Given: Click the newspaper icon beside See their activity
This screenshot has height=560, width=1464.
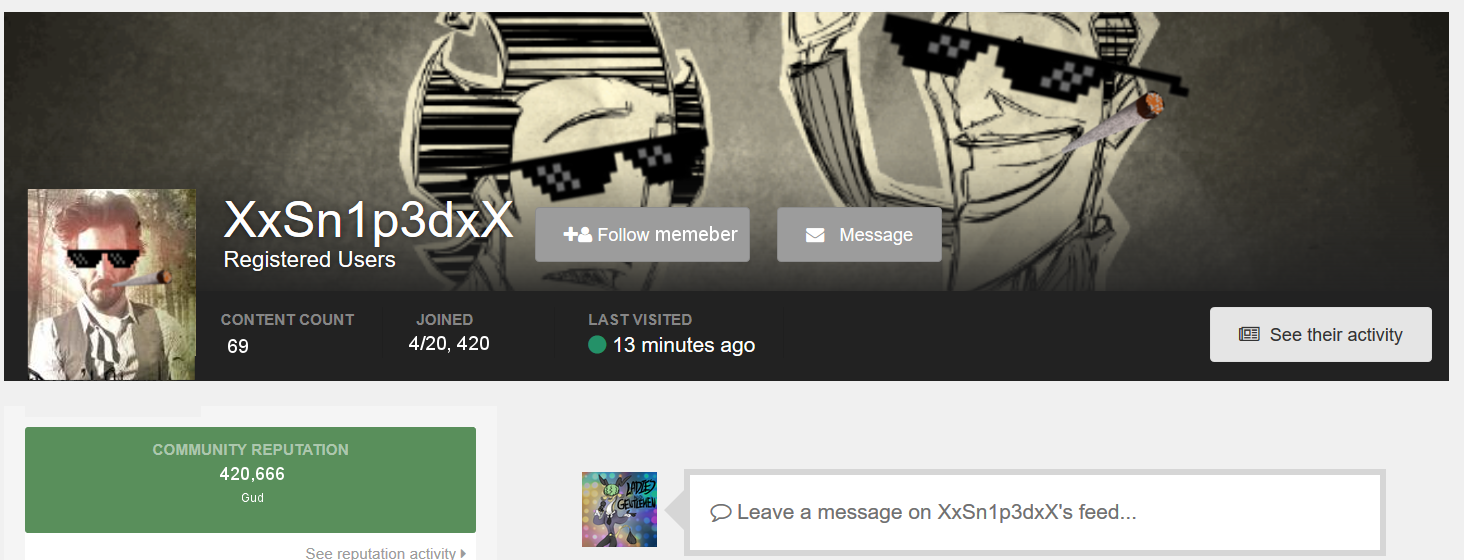Looking at the screenshot, I should point(1249,334).
